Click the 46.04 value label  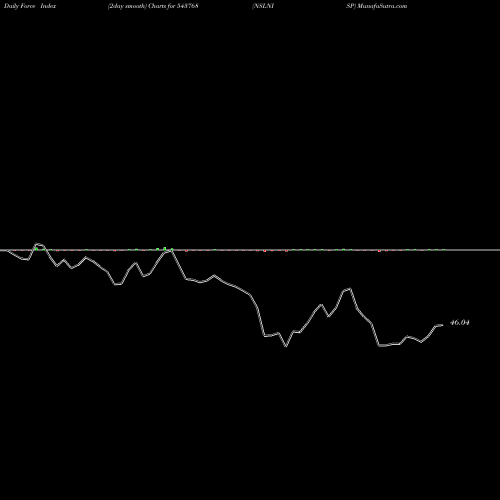pyautogui.click(x=460, y=322)
